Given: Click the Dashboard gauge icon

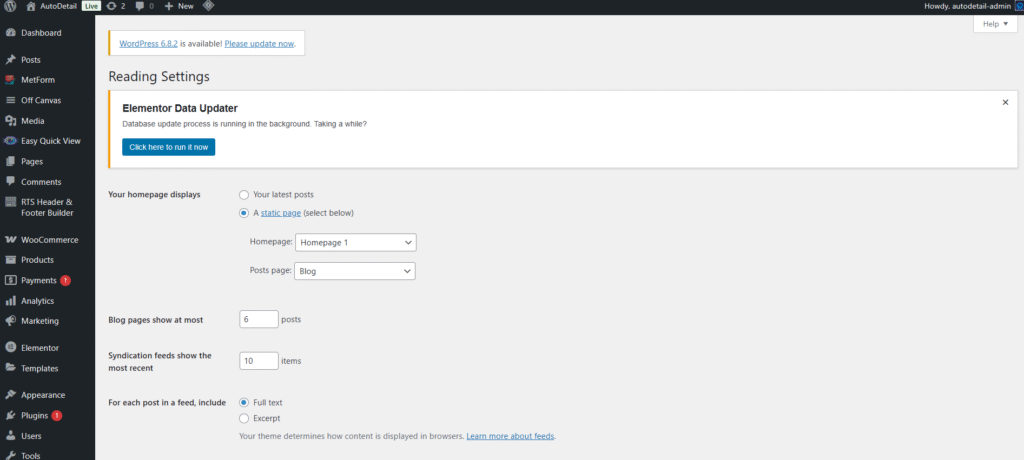Looking at the screenshot, I should [x=10, y=33].
